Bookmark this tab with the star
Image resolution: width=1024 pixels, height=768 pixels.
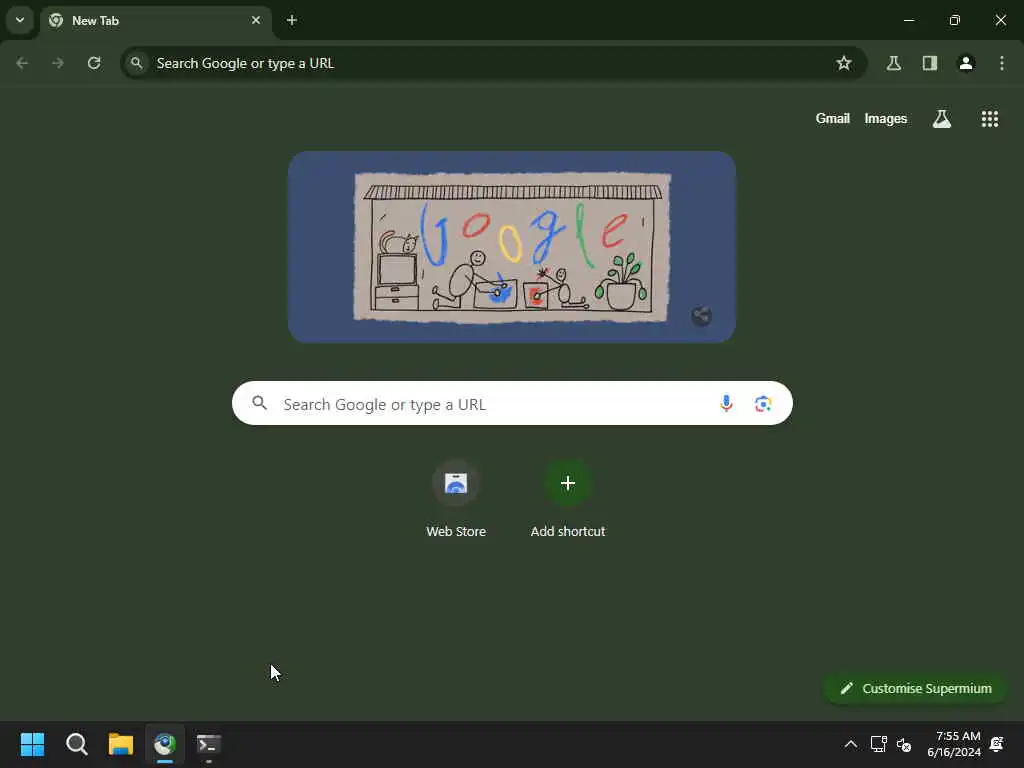[844, 63]
